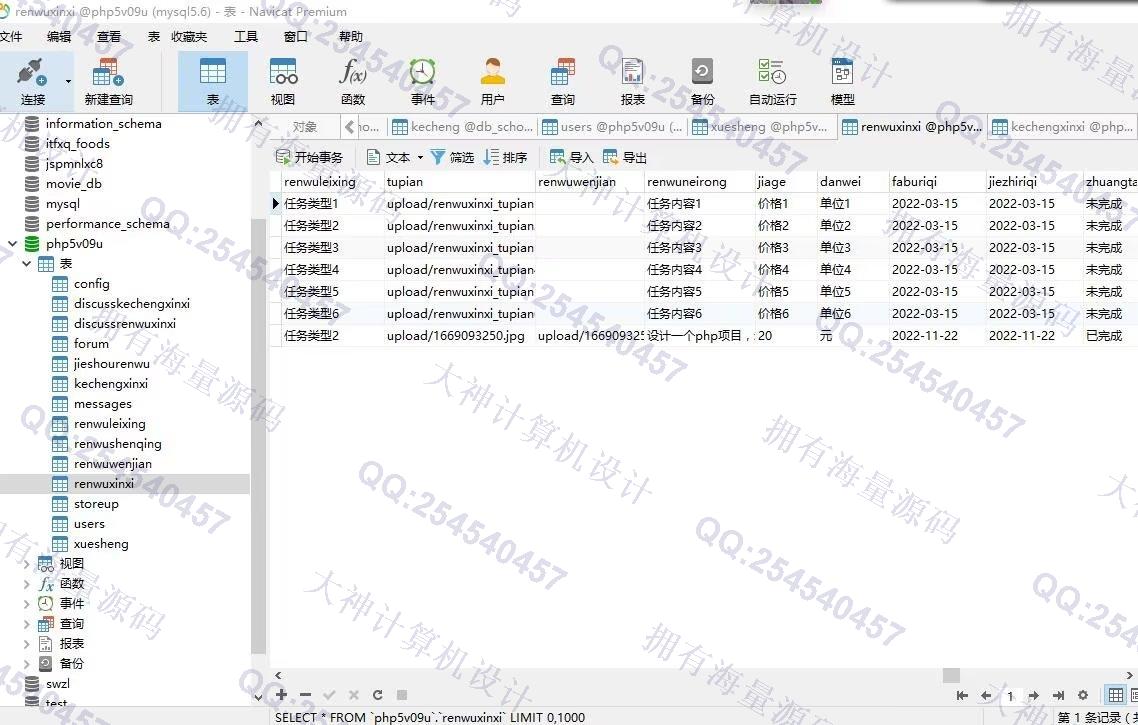Select the swzl database
The width and height of the screenshot is (1138, 725).
[x=57, y=684]
